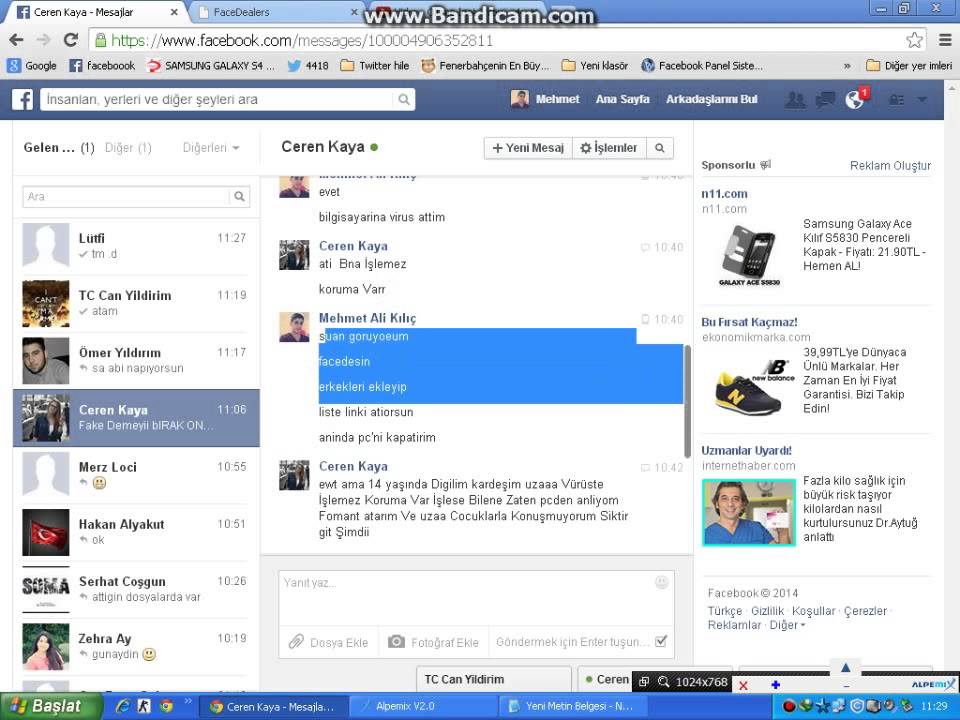Click the page's vertical scrollbar up arrow
960x720 pixels.
(951, 88)
